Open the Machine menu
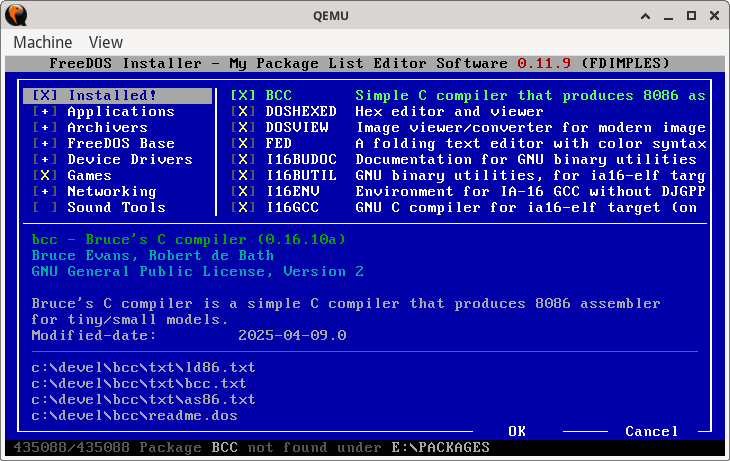Viewport: 730px width, 461px height. click(43, 42)
